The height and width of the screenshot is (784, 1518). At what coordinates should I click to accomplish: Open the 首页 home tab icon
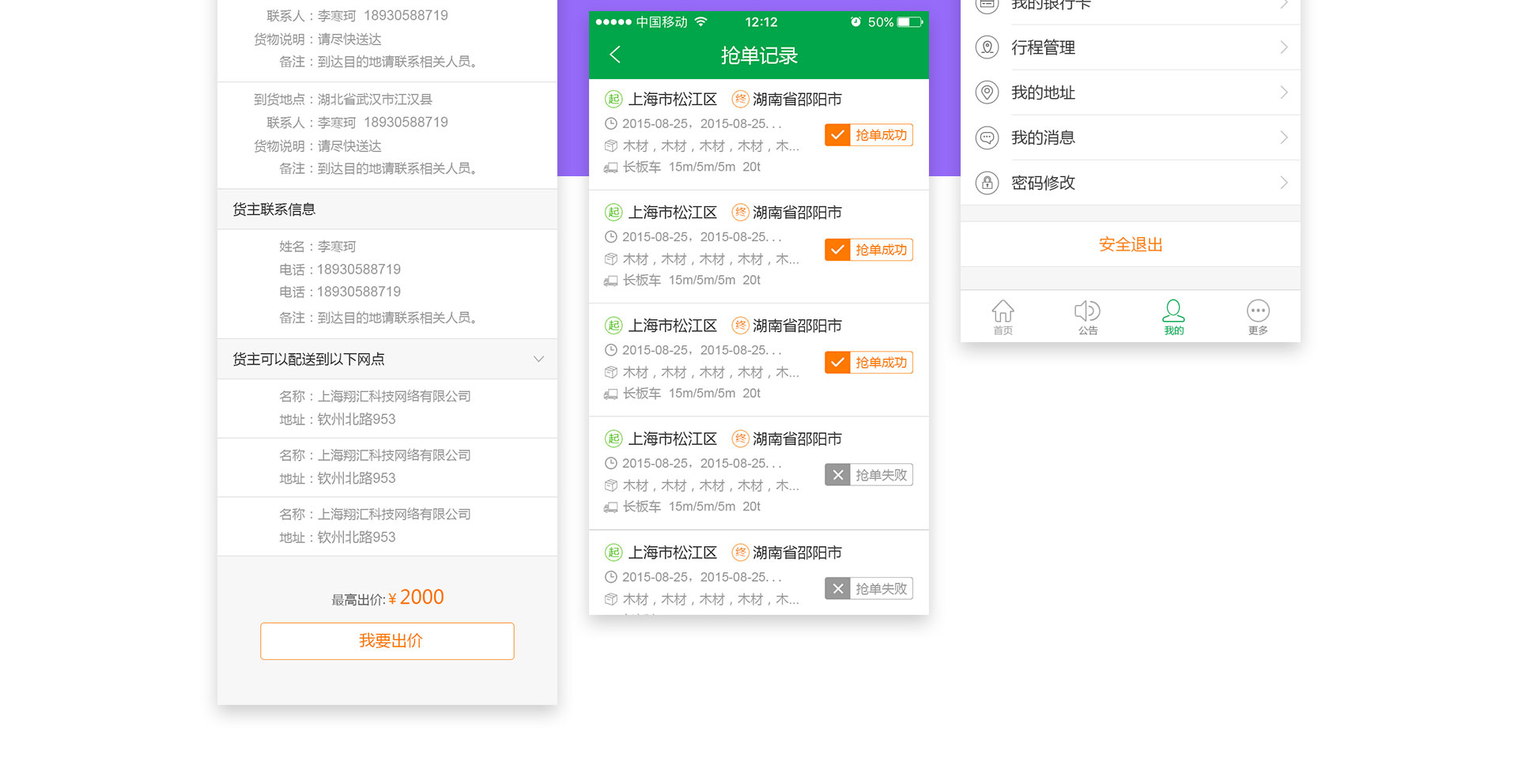(1003, 311)
